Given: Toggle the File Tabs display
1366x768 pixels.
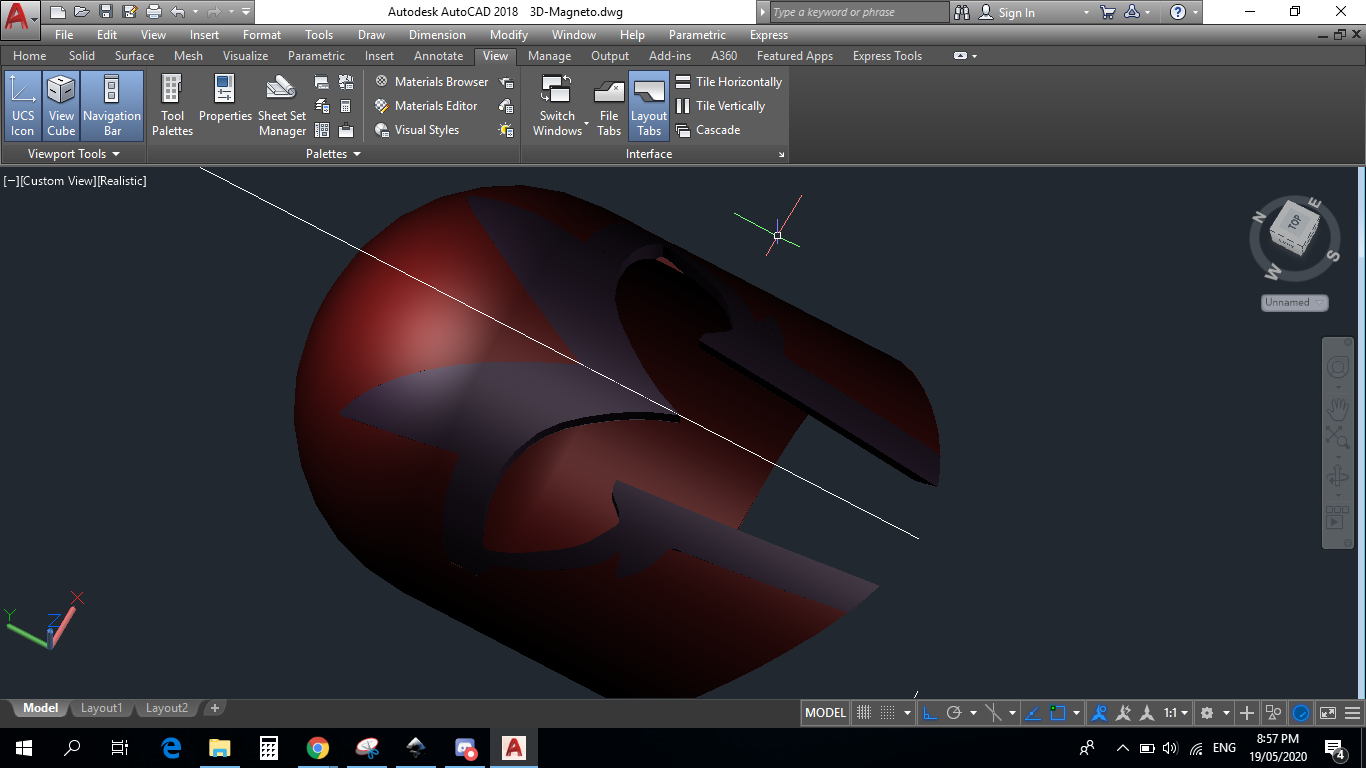Looking at the screenshot, I should [609, 106].
